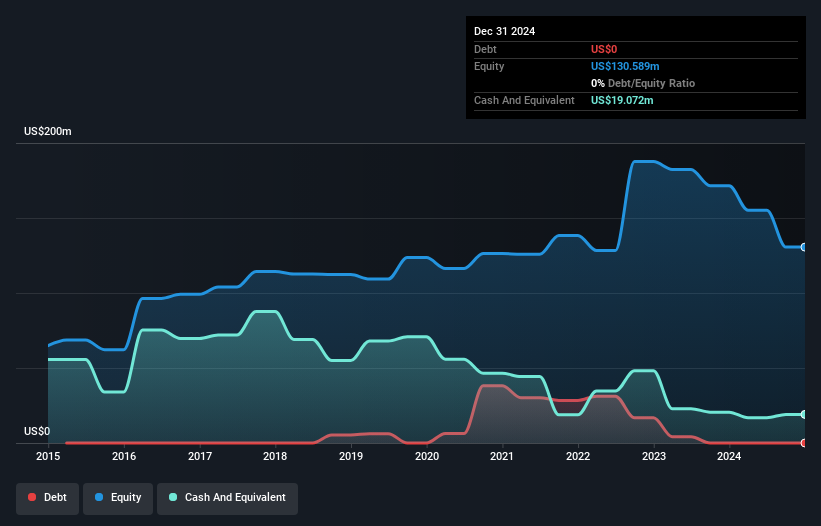The height and width of the screenshot is (526, 821).
Task: Click the Cash And Equivalent tooltip label
Action: pos(524,100)
